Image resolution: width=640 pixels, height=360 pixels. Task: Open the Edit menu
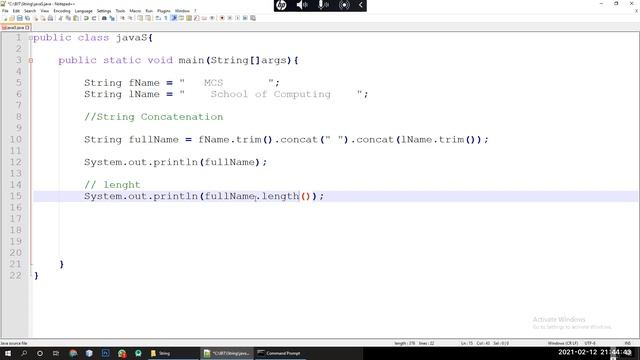(x=16, y=11)
